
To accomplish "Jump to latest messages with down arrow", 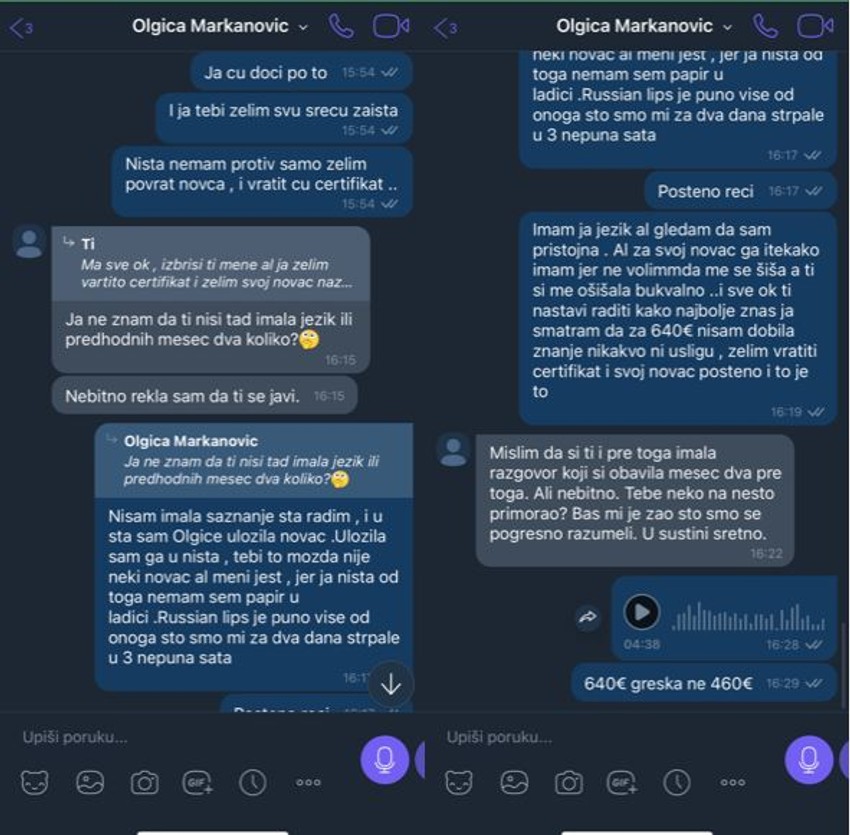I will 391,685.
